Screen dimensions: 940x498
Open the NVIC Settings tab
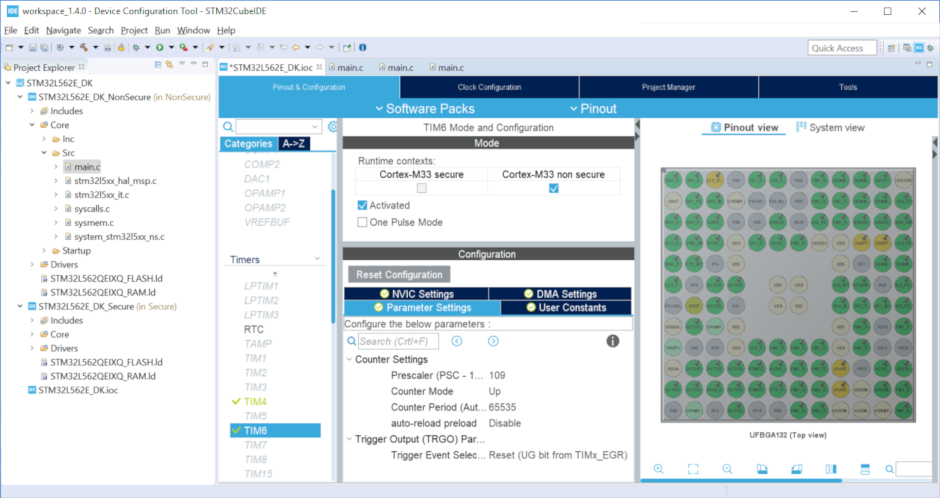click(x=416, y=294)
